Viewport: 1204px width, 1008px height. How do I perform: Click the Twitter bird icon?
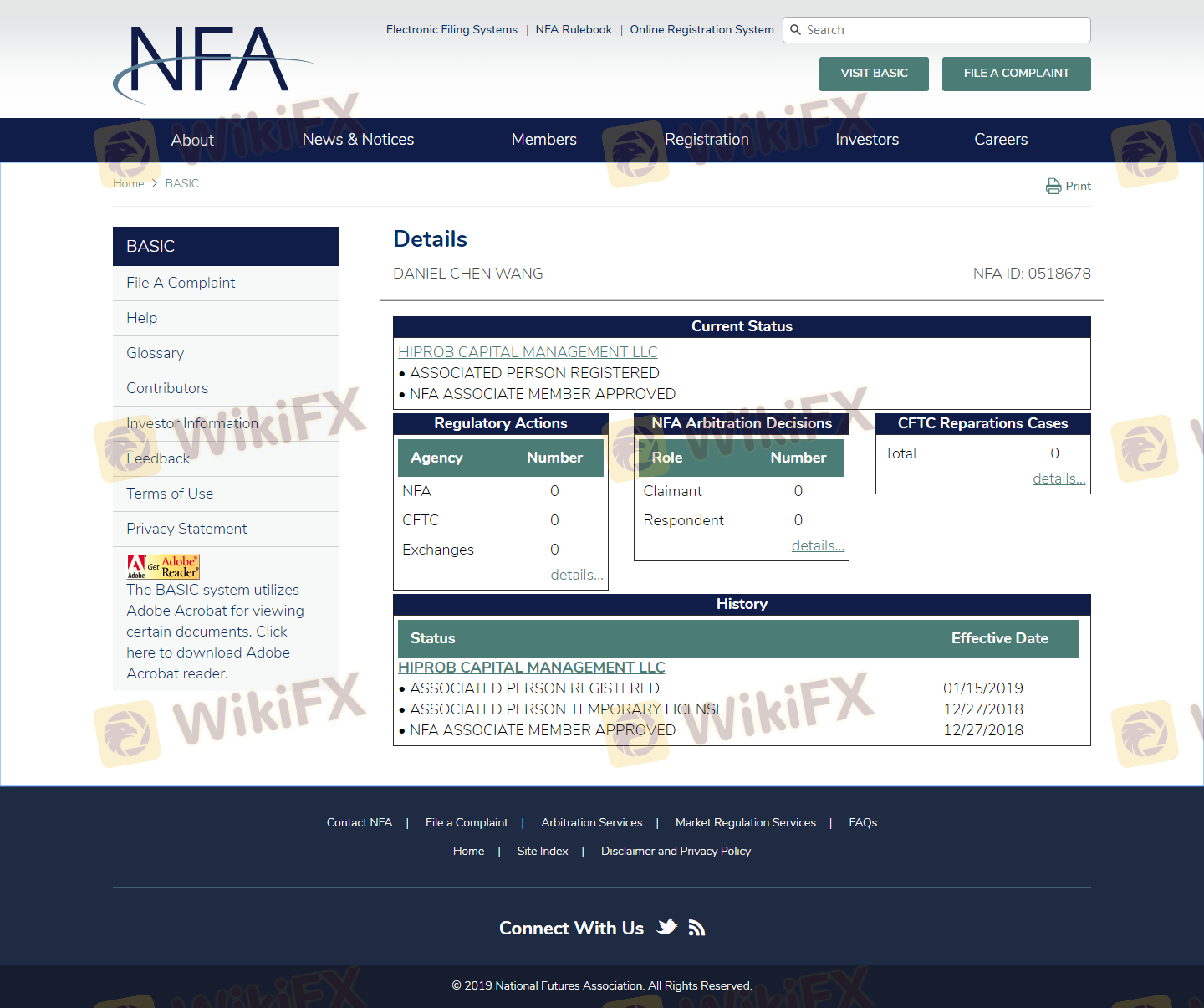click(x=666, y=927)
